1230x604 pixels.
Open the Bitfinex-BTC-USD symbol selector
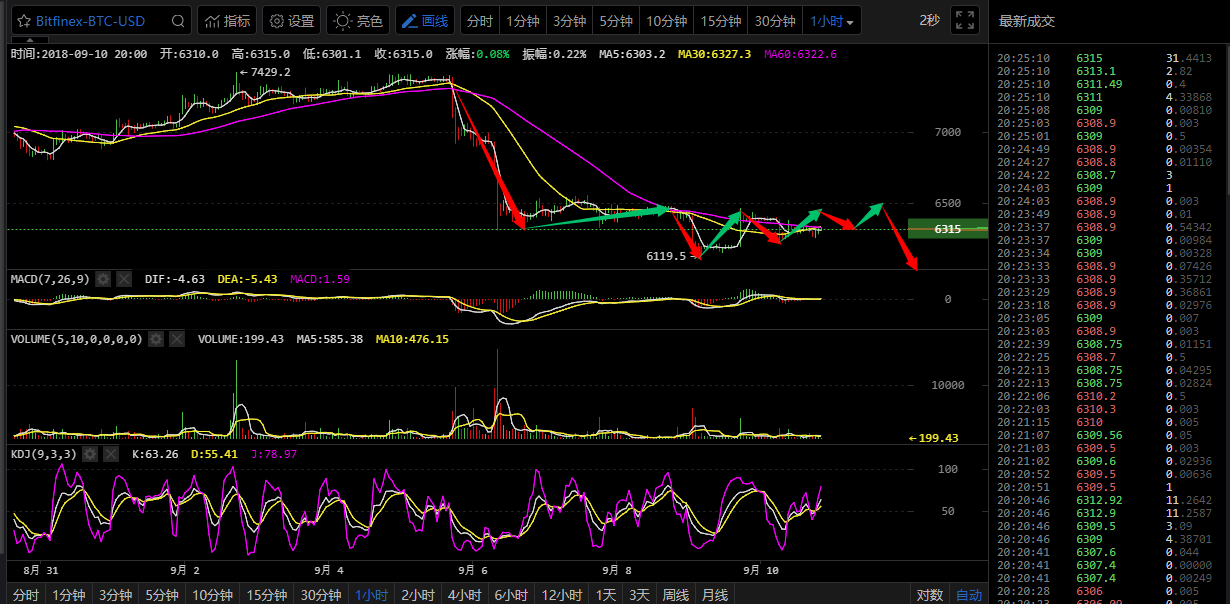90,21
